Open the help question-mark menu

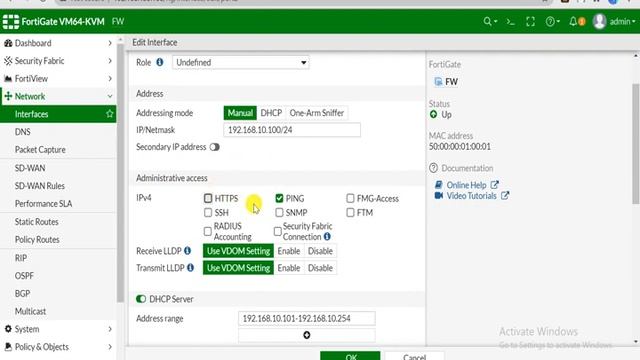coord(553,22)
